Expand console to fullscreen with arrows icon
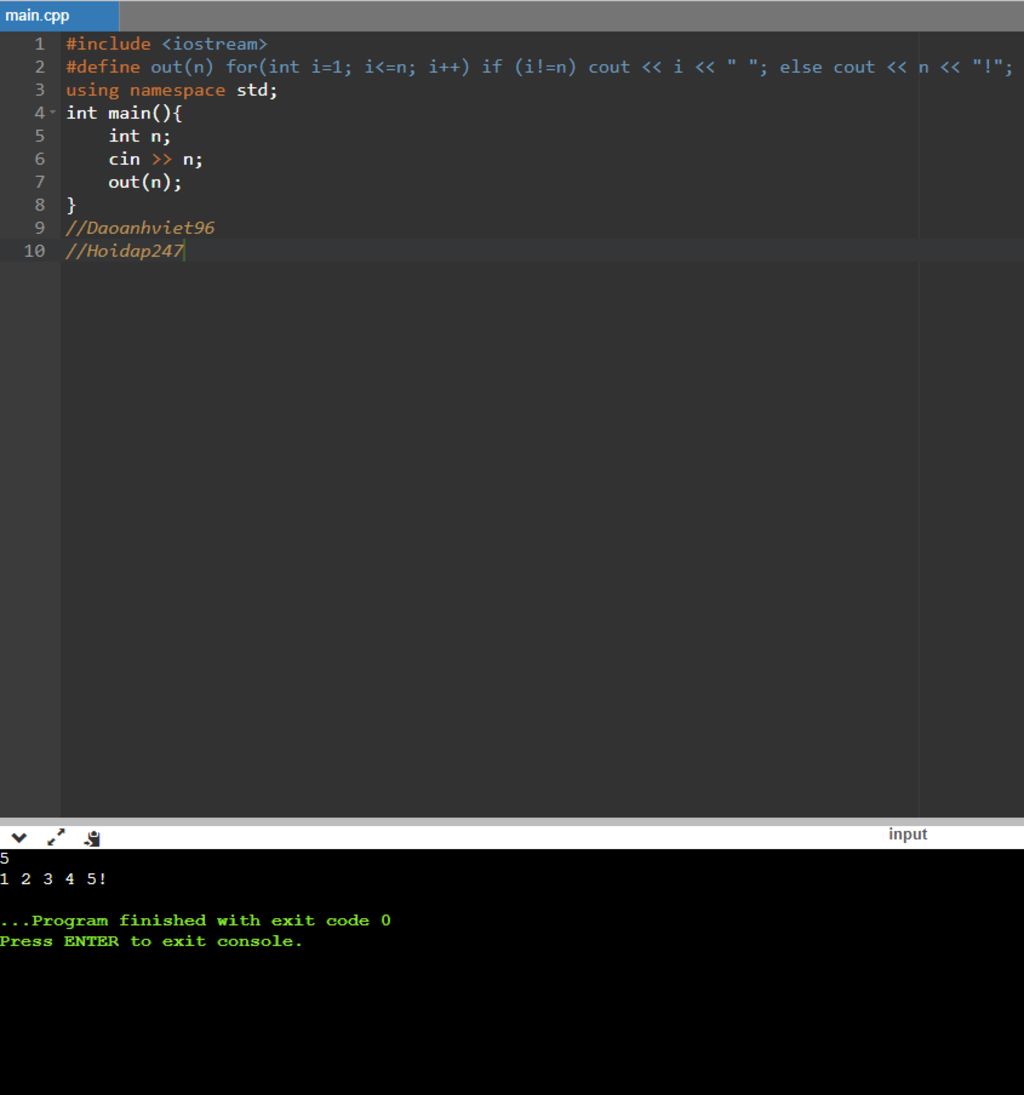Image resolution: width=1024 pixels, height=1095 pixels. (56, 838)
